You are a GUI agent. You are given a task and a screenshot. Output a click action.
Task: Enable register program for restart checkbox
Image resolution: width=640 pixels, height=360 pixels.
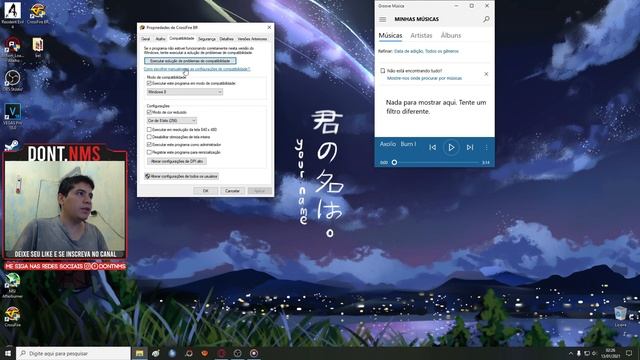tap(149, 152)
